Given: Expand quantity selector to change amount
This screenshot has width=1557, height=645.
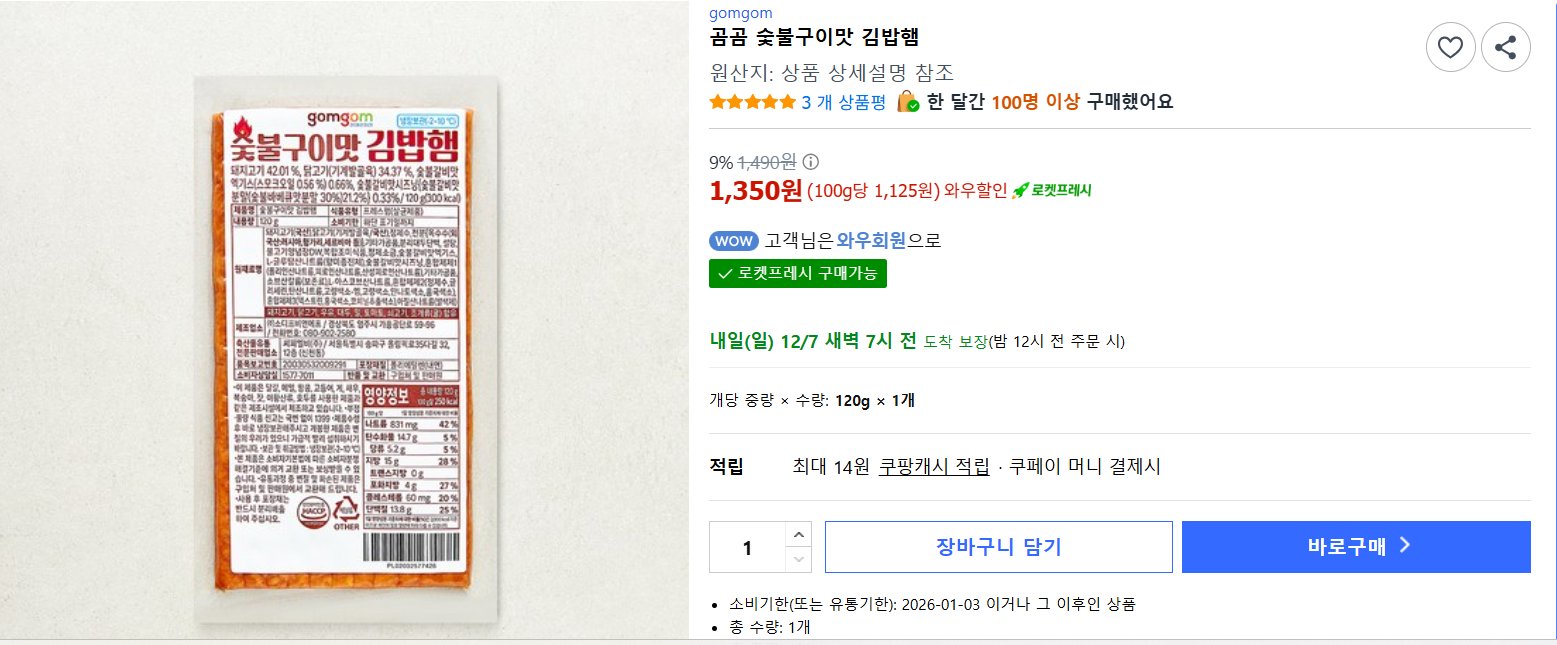Looking at the screenshot, I should [x=797, y=547].
